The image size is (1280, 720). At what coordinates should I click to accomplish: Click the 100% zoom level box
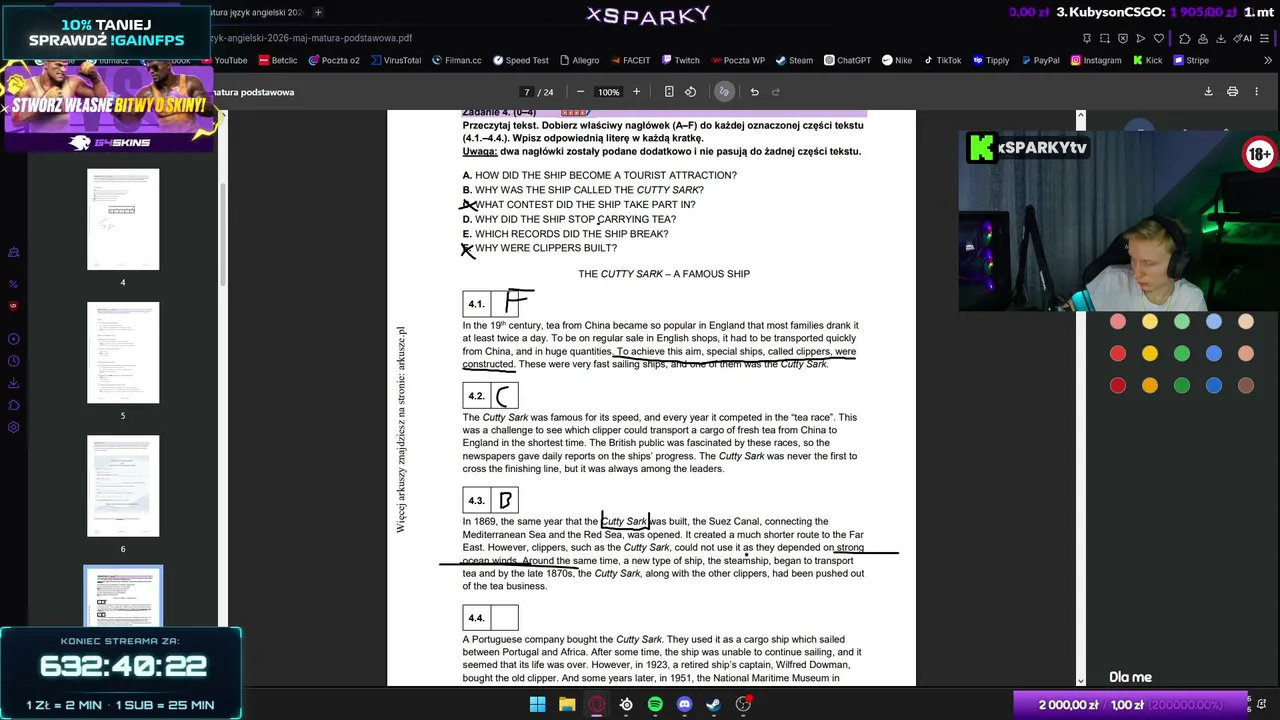(x=608, y=92)
